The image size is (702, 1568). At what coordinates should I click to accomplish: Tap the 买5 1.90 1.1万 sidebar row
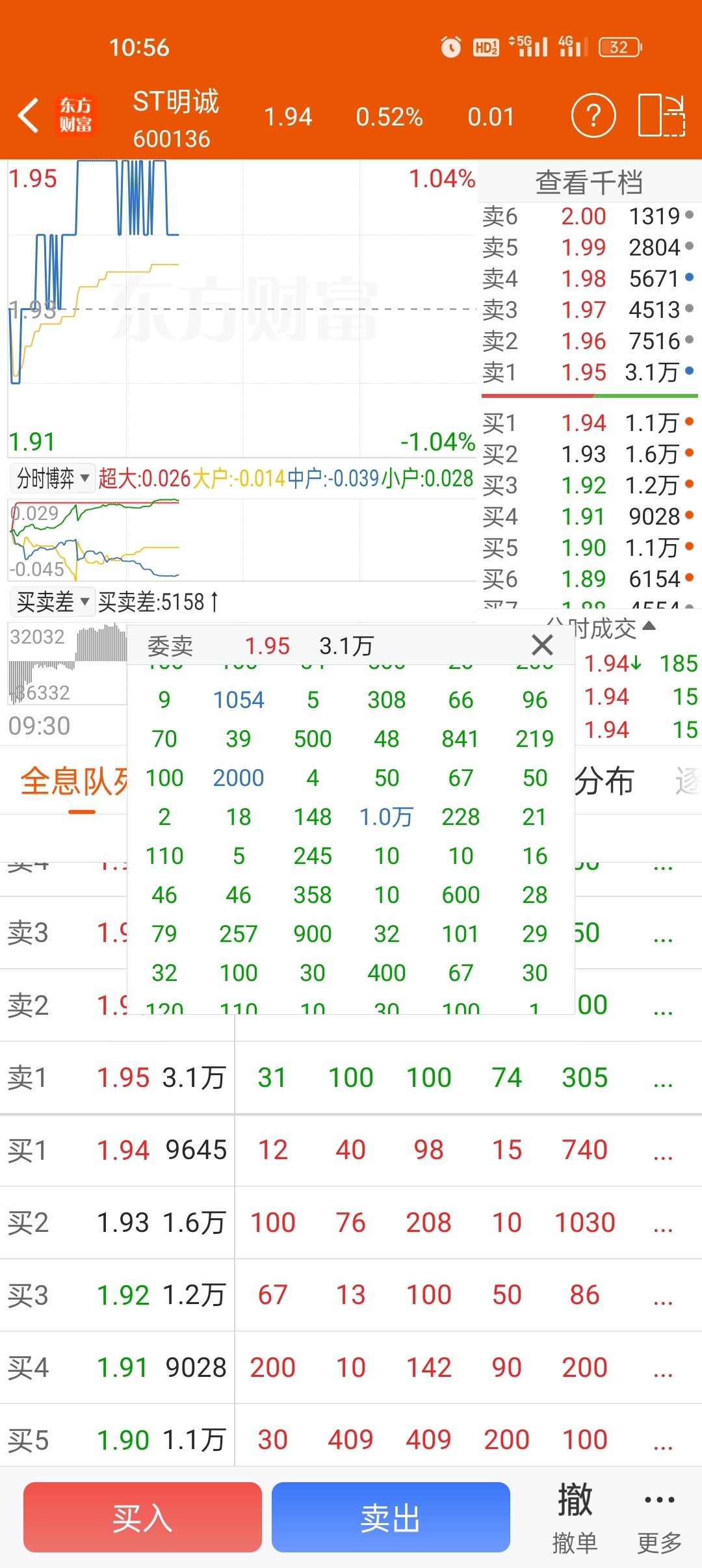[x=588, y=547]
